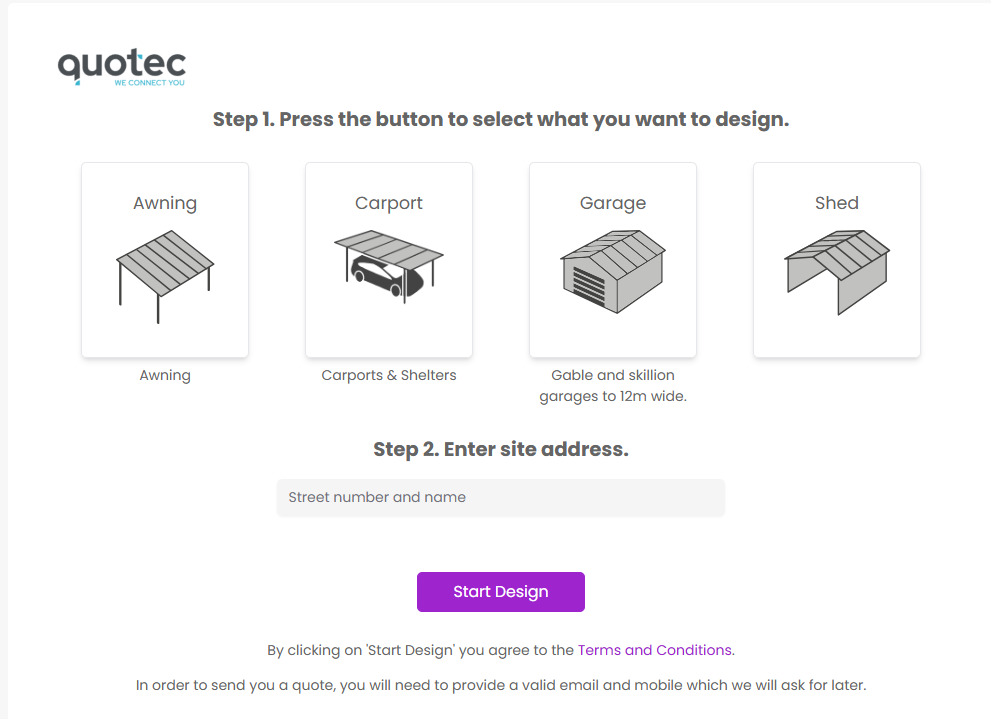
Task: Click the email and mobile notice text
Action: click(x=501, y=686)
